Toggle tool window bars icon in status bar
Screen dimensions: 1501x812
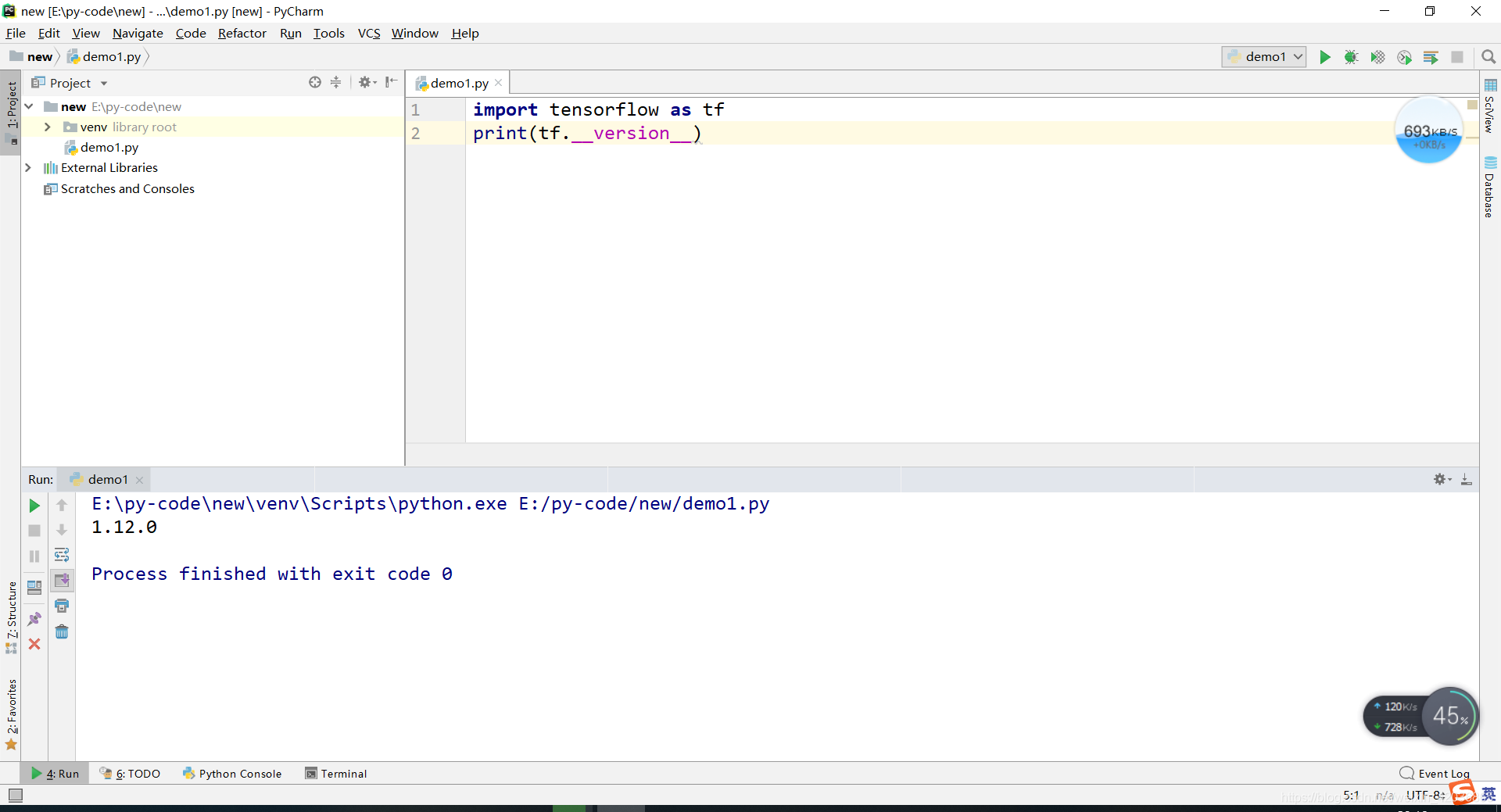(x=16, y=795)
